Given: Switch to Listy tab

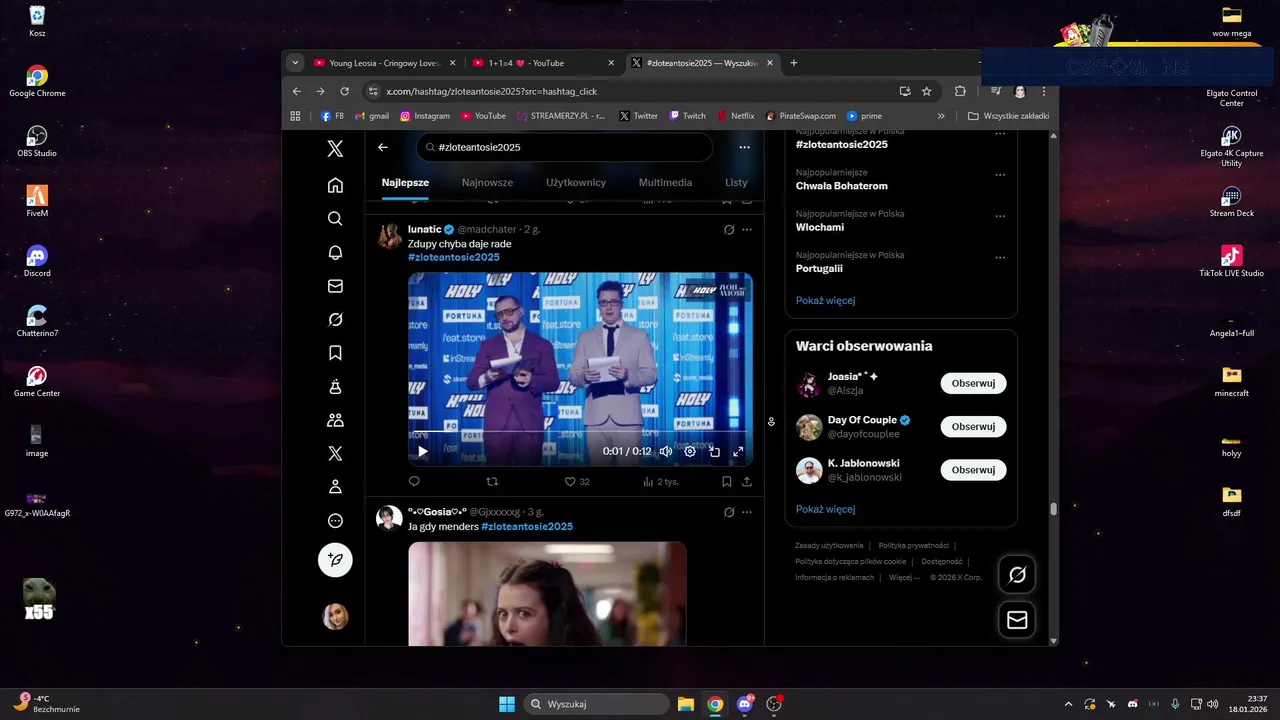Looking at the screenshot, I should (x=736, y=183).
